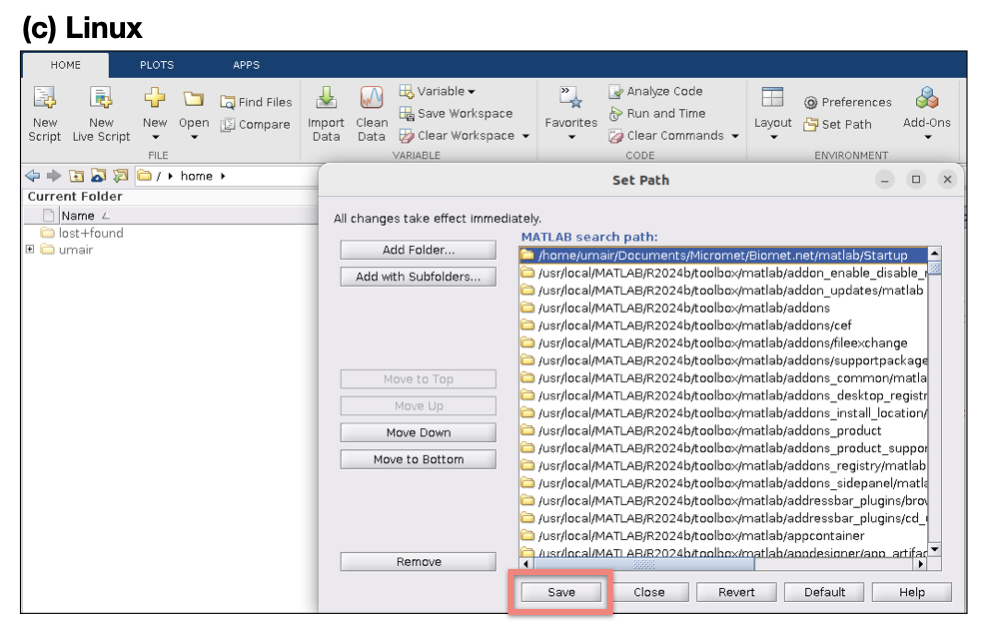Open Preferences gear
Screen dimensions: 991x637
coord(848,102)
